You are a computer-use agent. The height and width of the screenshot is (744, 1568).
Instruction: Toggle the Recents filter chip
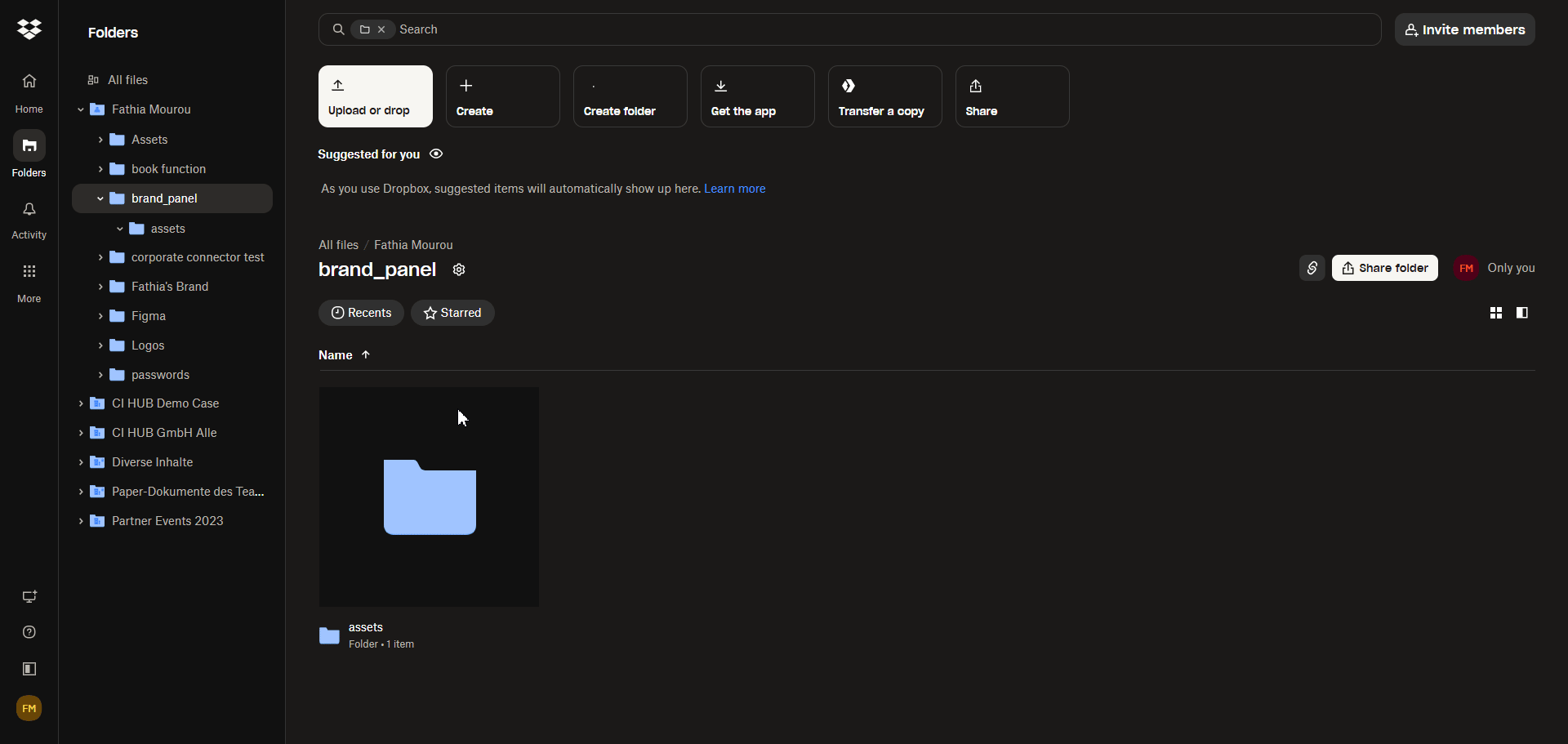(x=361, y=313)
